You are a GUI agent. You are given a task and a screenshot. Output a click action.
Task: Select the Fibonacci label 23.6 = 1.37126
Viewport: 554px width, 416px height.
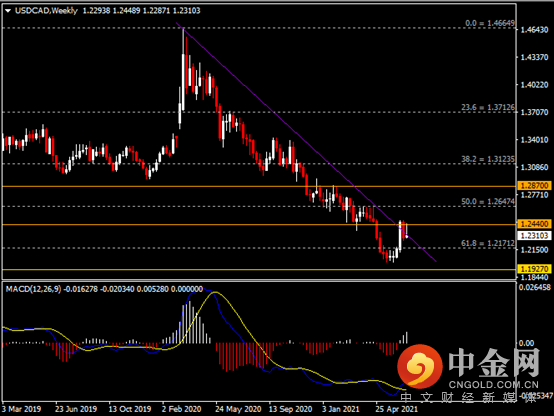tap(488, 107)
